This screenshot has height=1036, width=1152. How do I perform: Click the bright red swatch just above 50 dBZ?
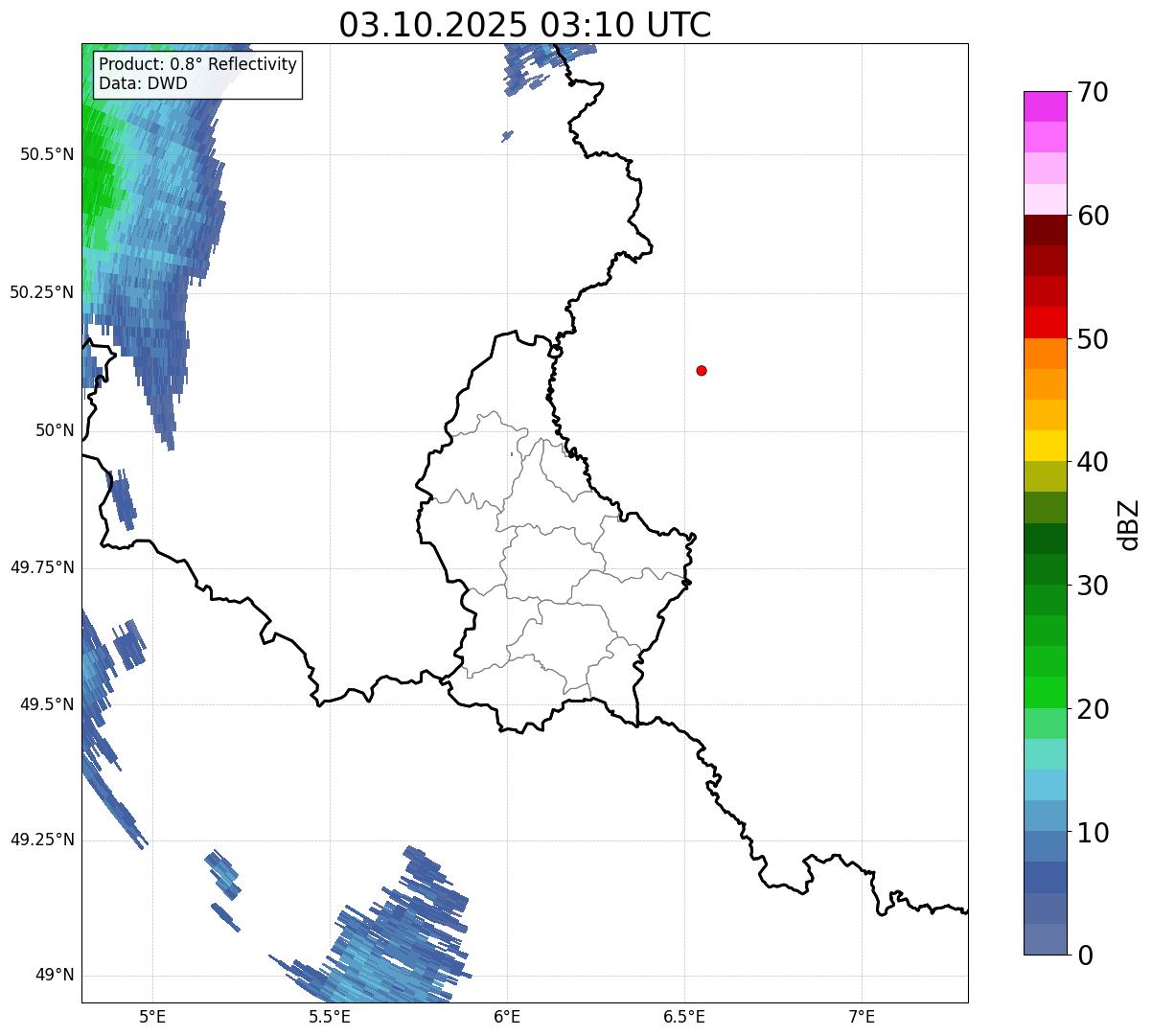(x=1046, y=322)
